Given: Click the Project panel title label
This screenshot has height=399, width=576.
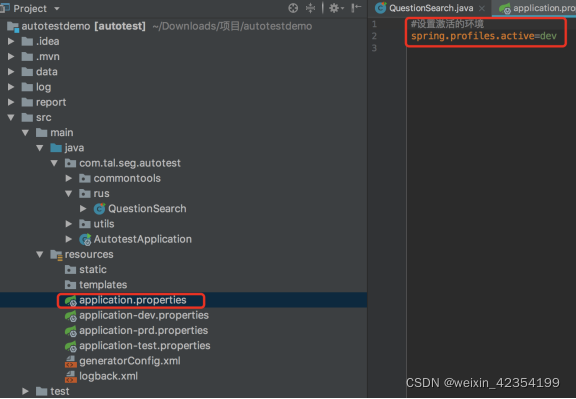Looking at the screenshot, I should [x=30, y=8].
